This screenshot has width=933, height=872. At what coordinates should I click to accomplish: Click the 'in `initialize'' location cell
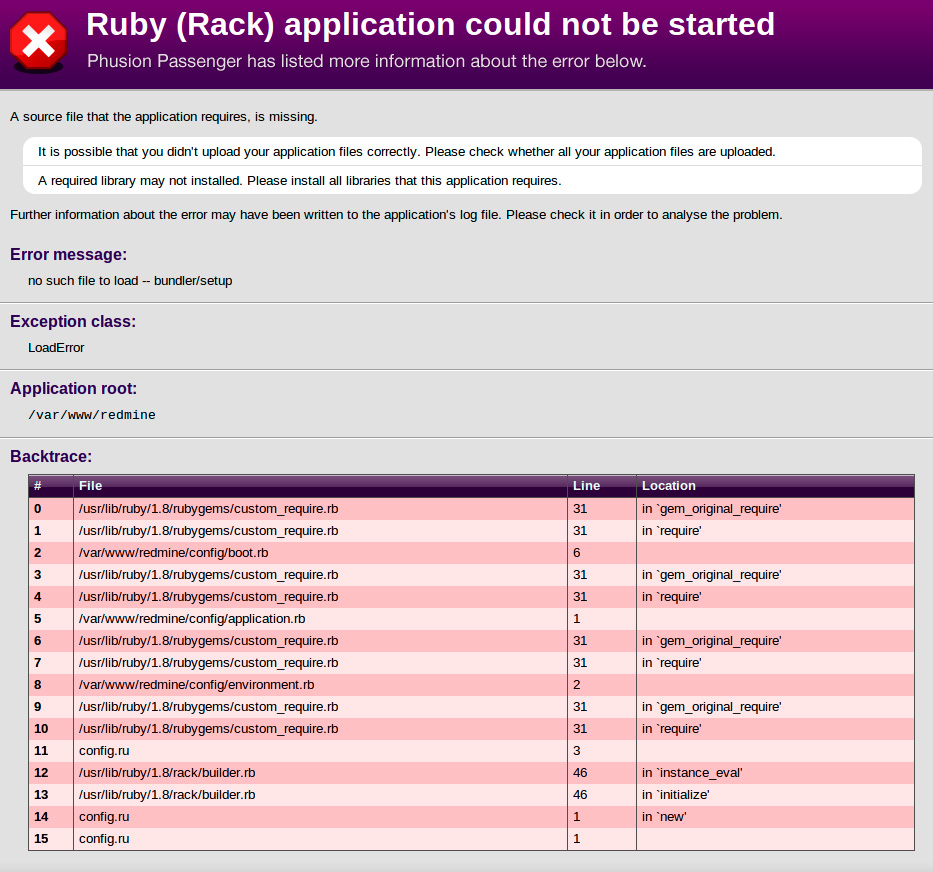coord(675,795)
